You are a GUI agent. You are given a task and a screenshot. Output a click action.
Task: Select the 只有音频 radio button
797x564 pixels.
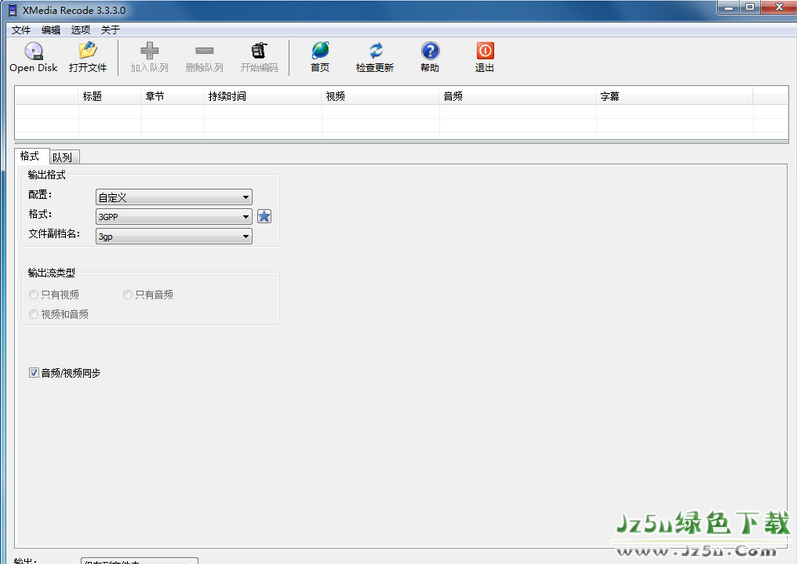pos(128,295)
